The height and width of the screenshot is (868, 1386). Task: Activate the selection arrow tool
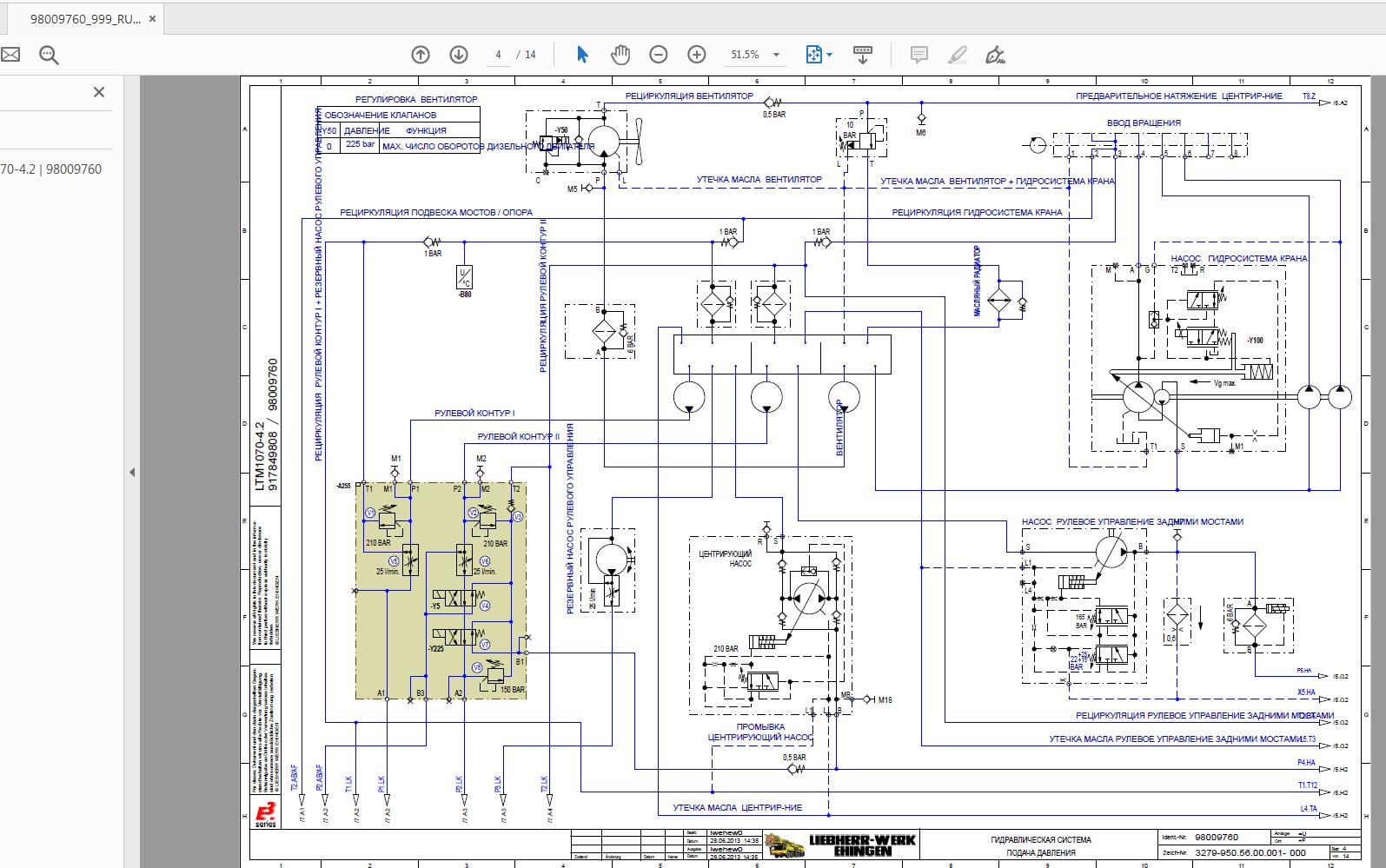tap(582, 55)
